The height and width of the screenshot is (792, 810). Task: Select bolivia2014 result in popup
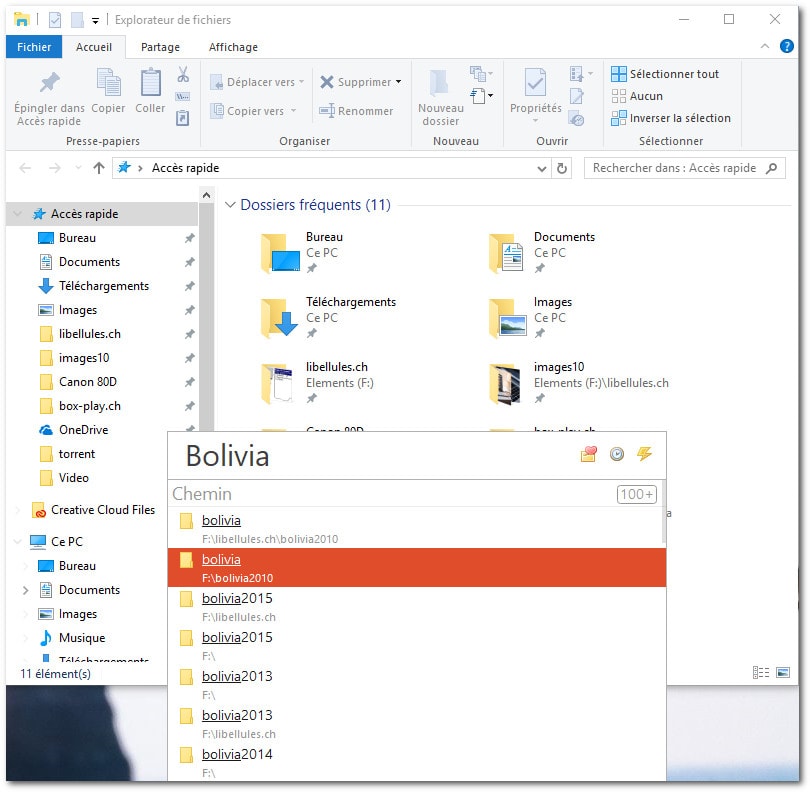click(x=416, y=763)
